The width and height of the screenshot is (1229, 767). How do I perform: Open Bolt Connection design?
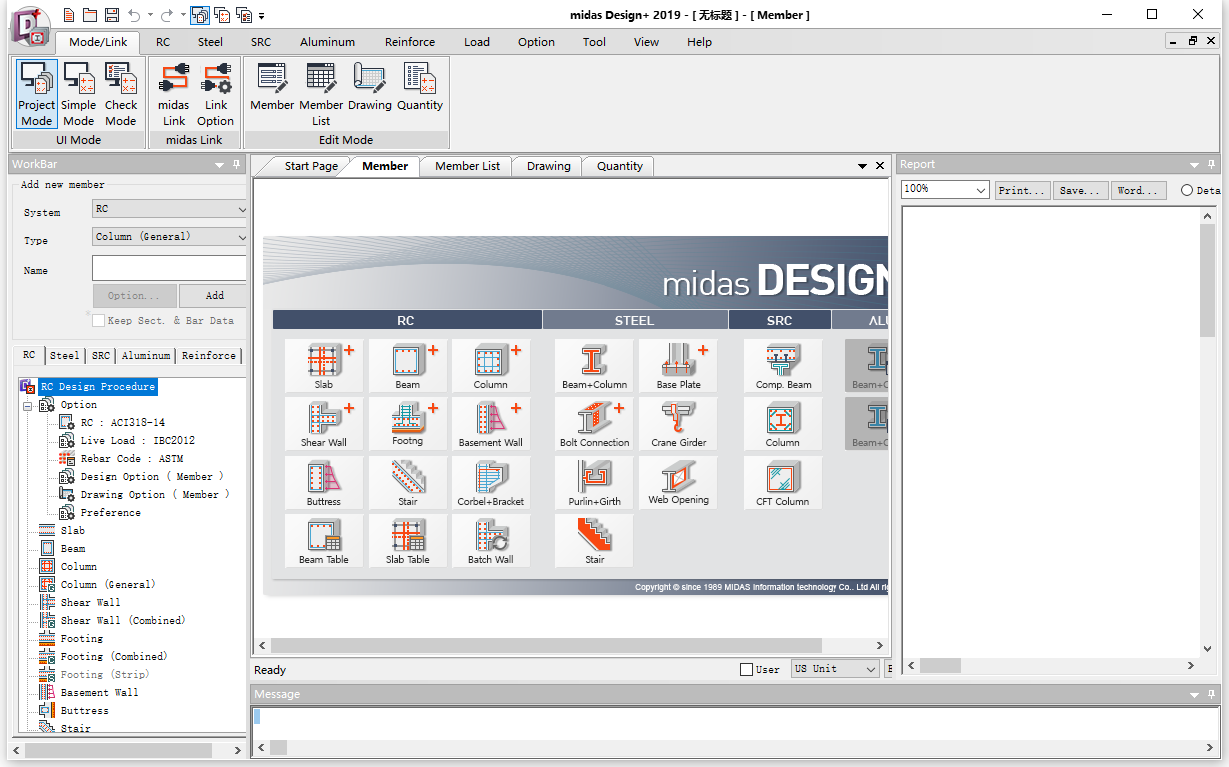click(594, 424)
